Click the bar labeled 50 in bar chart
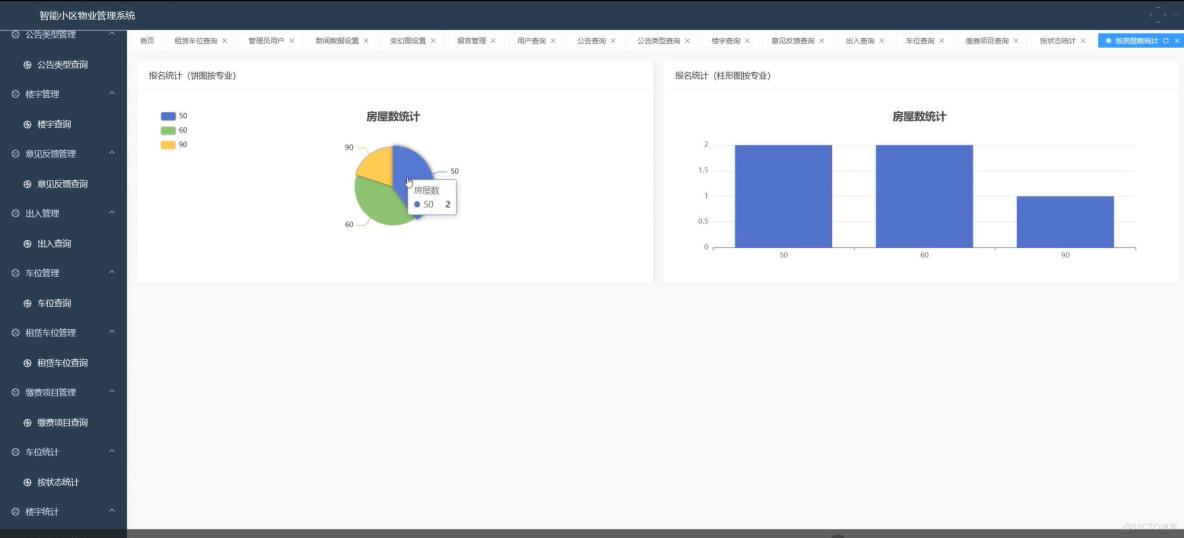This screenshot has width=1184, height=538. tap(783, 196)
